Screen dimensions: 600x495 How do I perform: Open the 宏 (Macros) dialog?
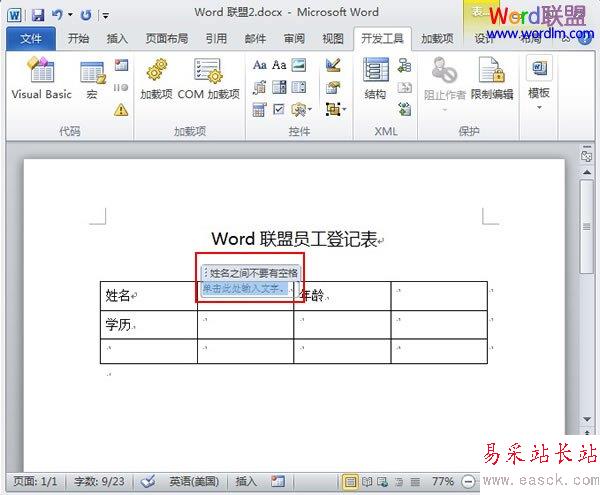[92, 80]
